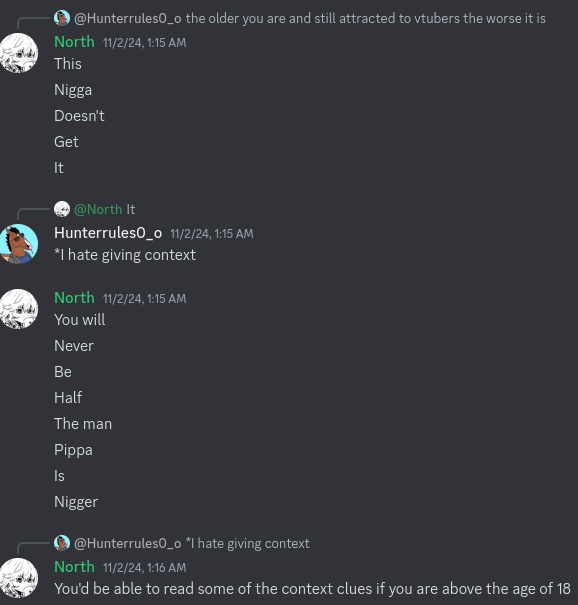578x605 pixels.
Task: Click the @Hunterrules0_o mention in the bottom reply preview
Action: click(128, 543)
